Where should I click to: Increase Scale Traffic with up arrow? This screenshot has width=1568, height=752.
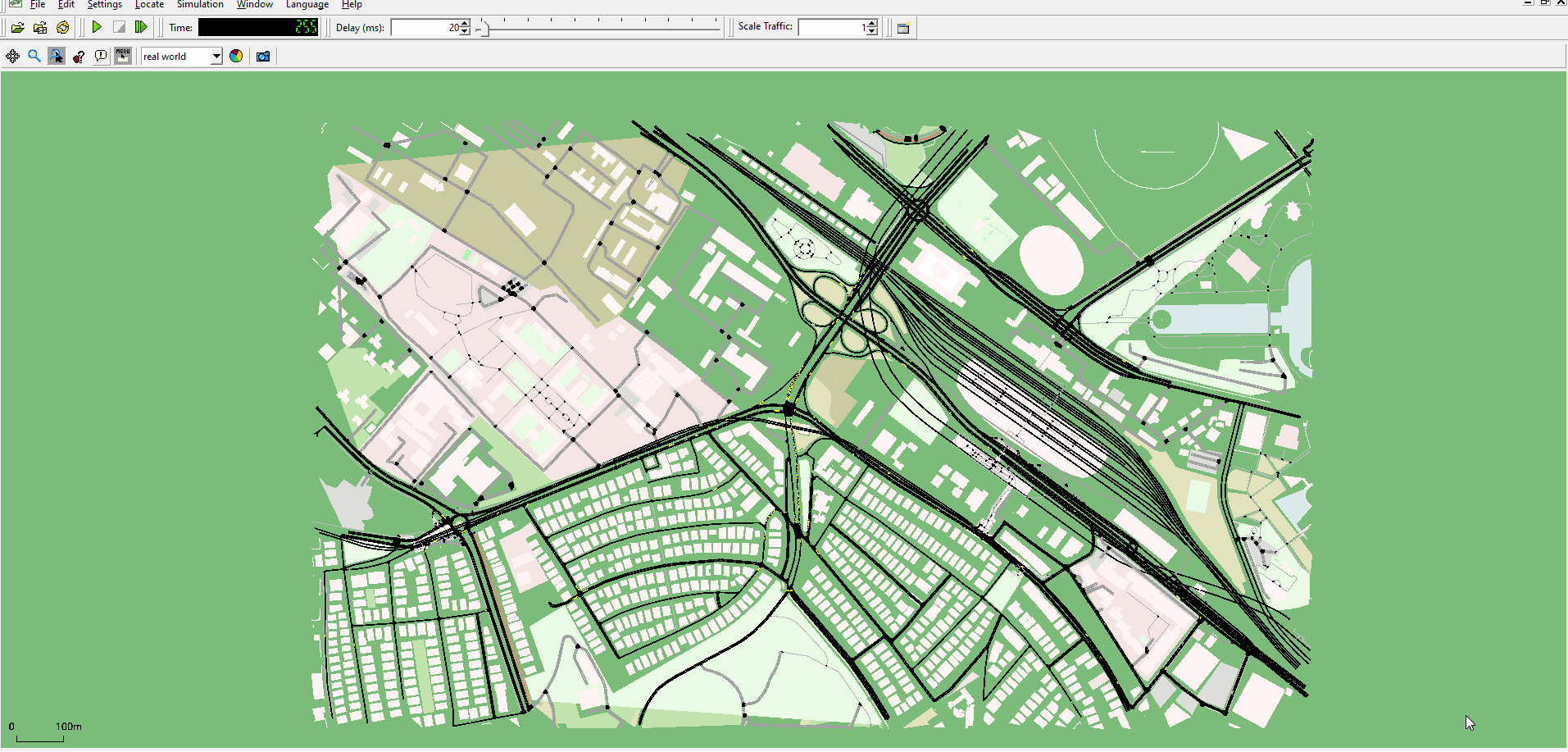point(872,23)
